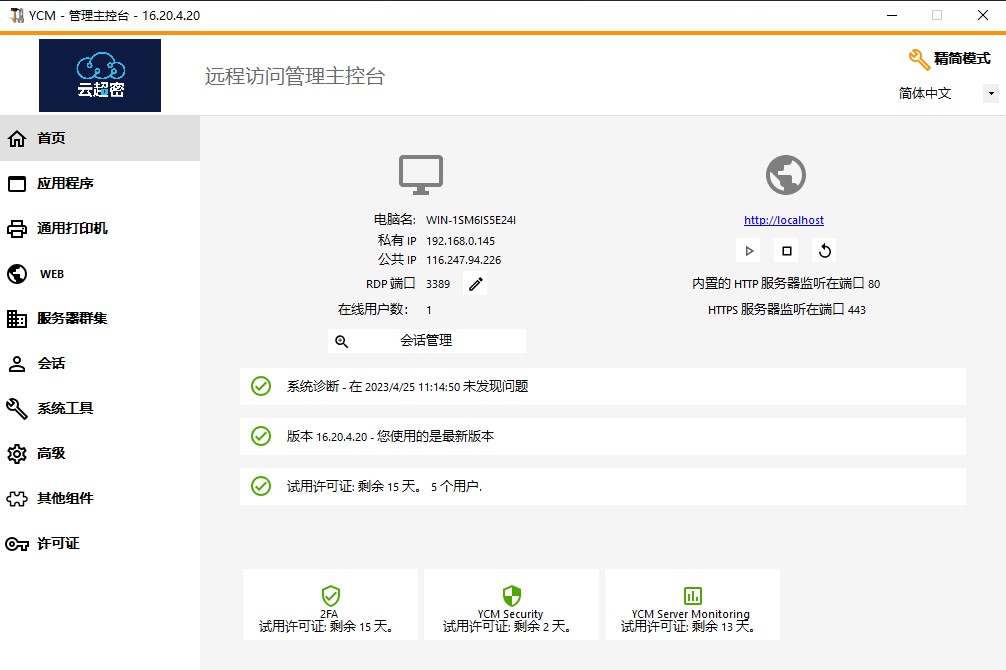Open the http://localhost link
Image resolution: width=1006 pixels, height=670 pixels.
pyautogui.click(x=784, y=220)
